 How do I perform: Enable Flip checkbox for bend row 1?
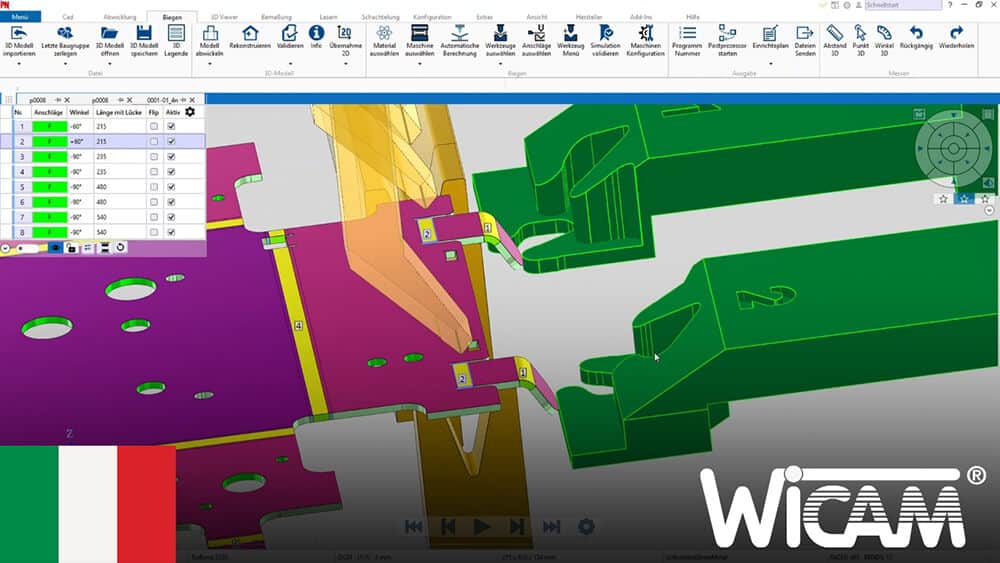[153, 127]
